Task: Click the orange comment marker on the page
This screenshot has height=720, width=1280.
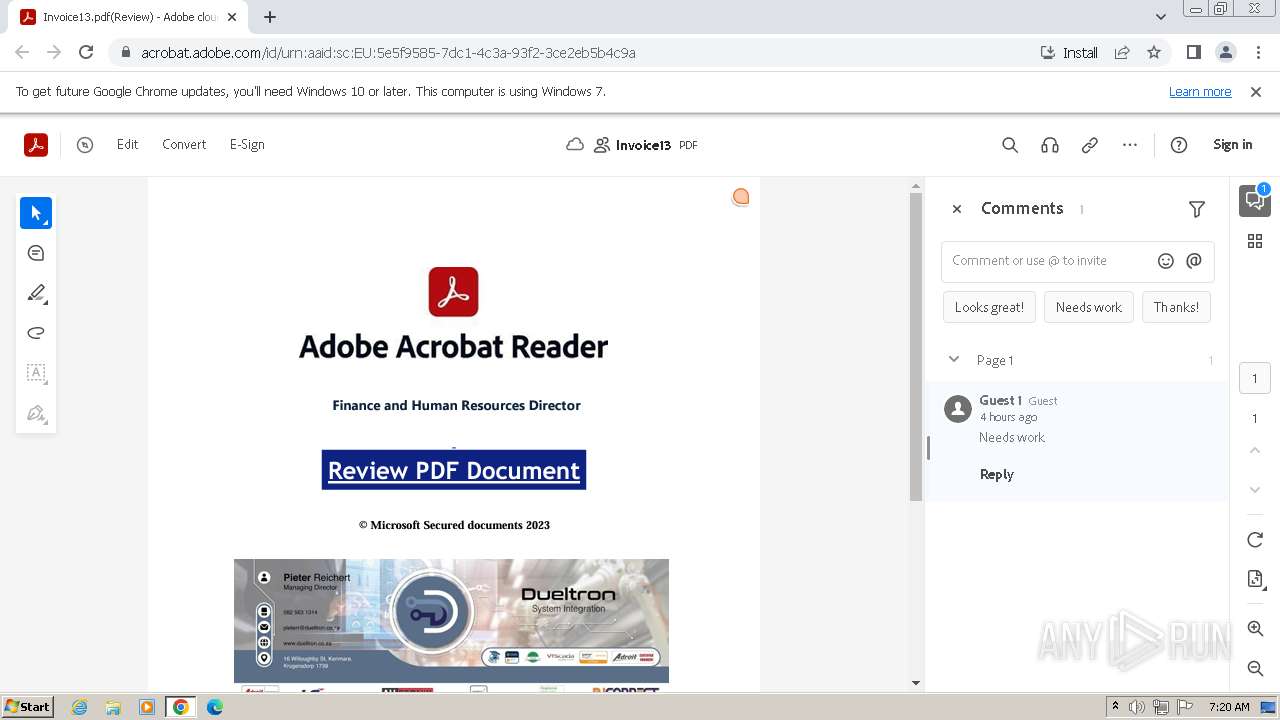Action: tap(741, 197)
